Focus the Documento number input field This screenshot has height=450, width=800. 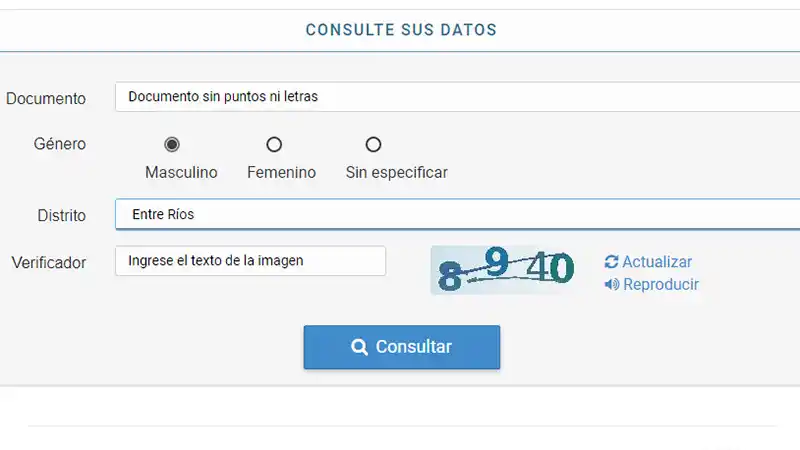pyautogui.click(x=457, y=97)
